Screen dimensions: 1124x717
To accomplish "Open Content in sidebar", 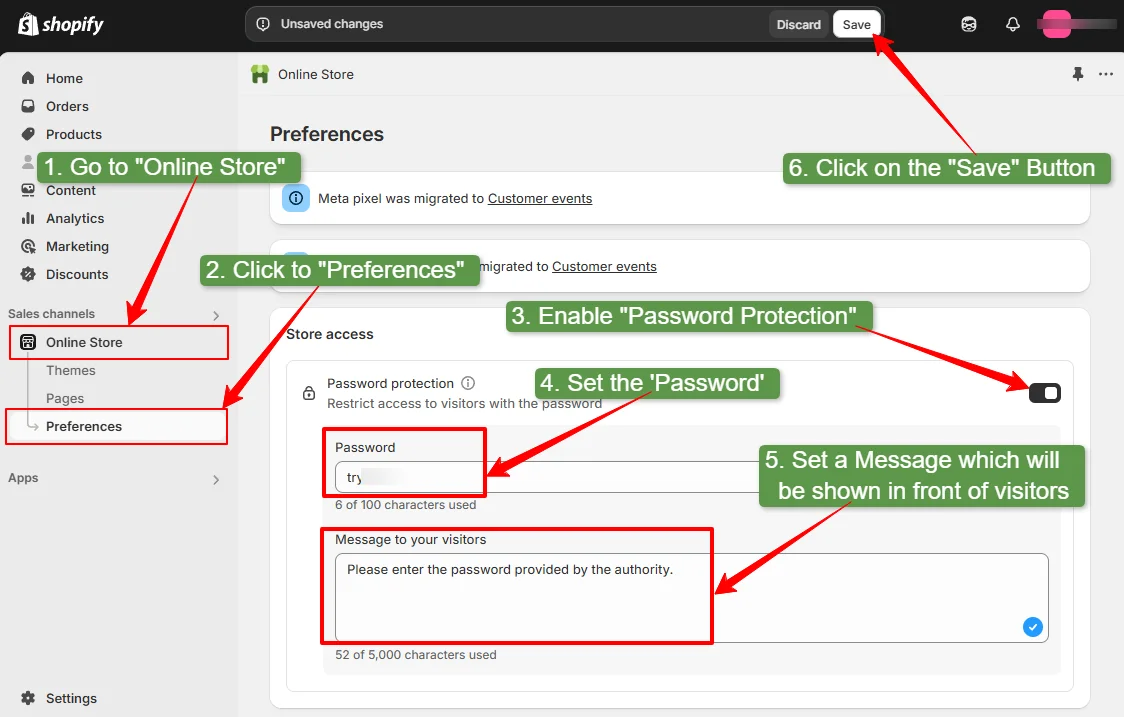I will pyautogui.click(x=70, y=190).
